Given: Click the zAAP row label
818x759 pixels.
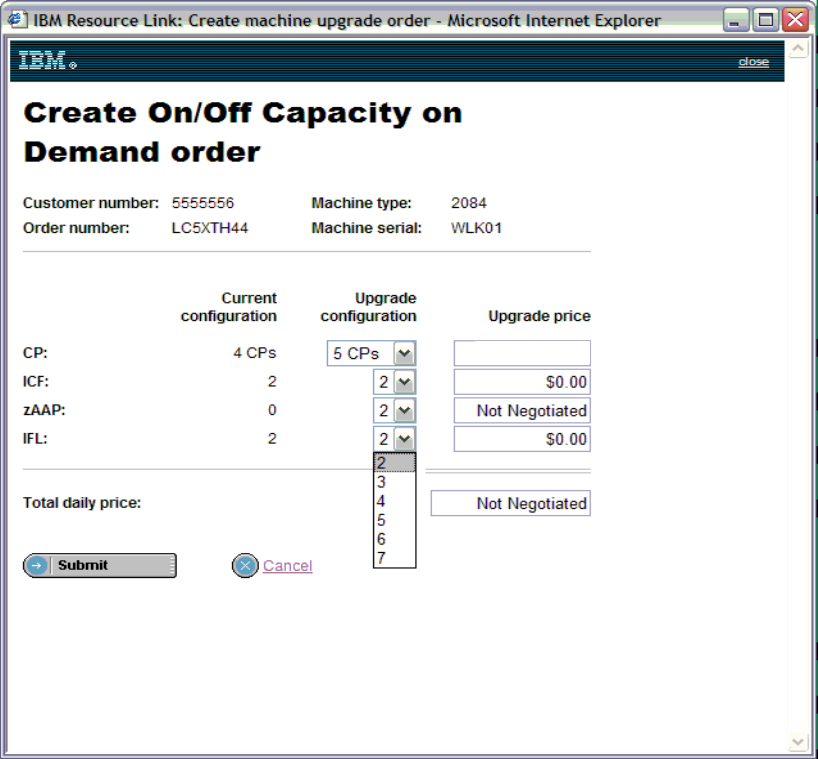Looking at the screenshot, I should point(44,410).
